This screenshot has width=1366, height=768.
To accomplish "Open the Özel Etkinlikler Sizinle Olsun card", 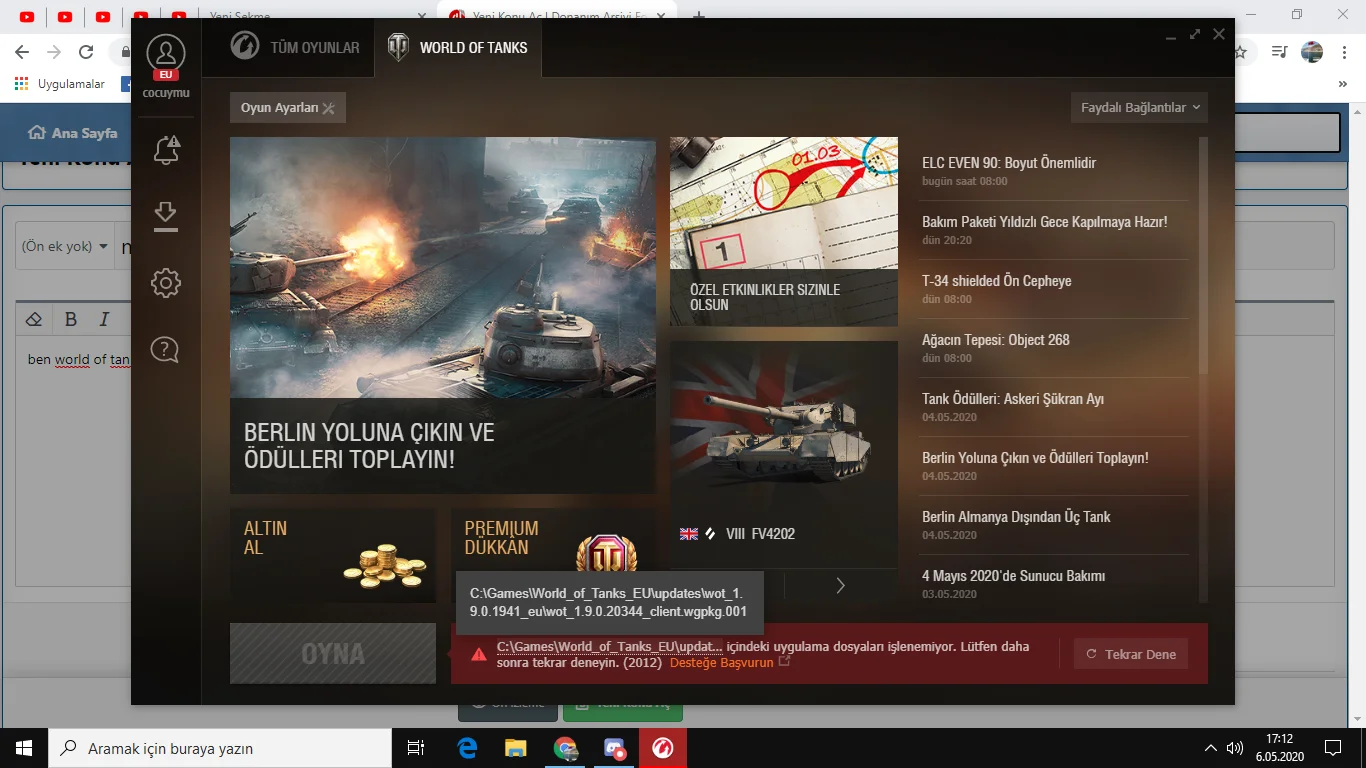I will [x=784, y=231].
